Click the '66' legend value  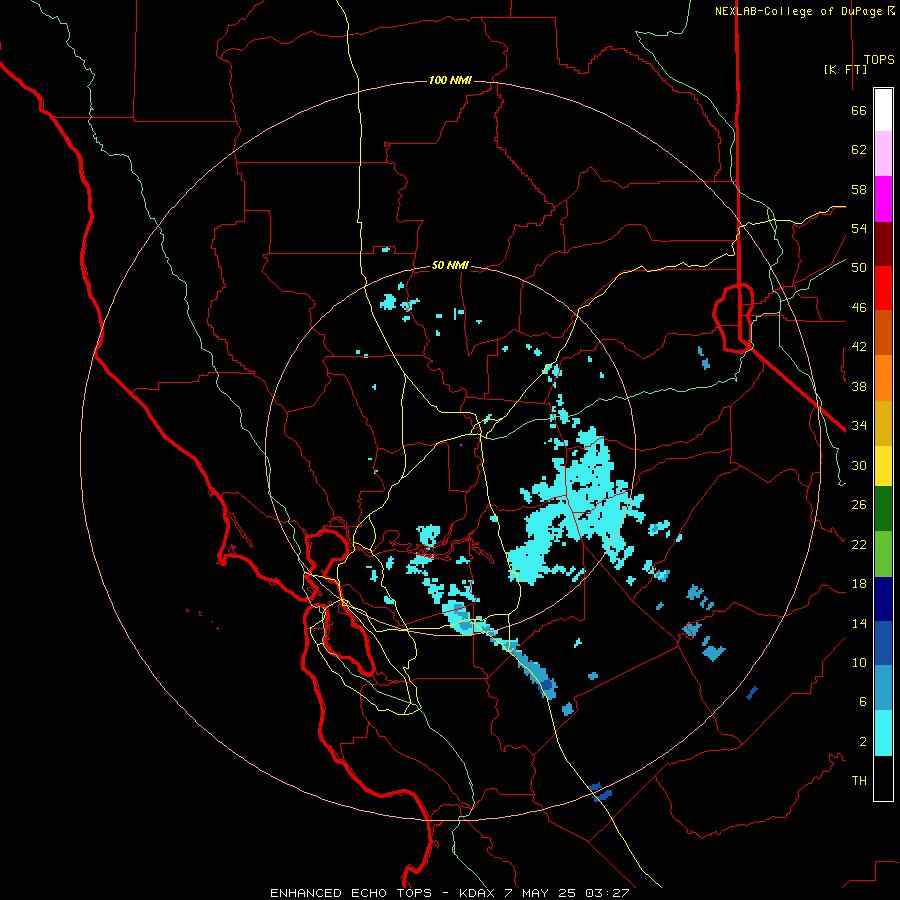pyautogui.click(x=859, y=110)
